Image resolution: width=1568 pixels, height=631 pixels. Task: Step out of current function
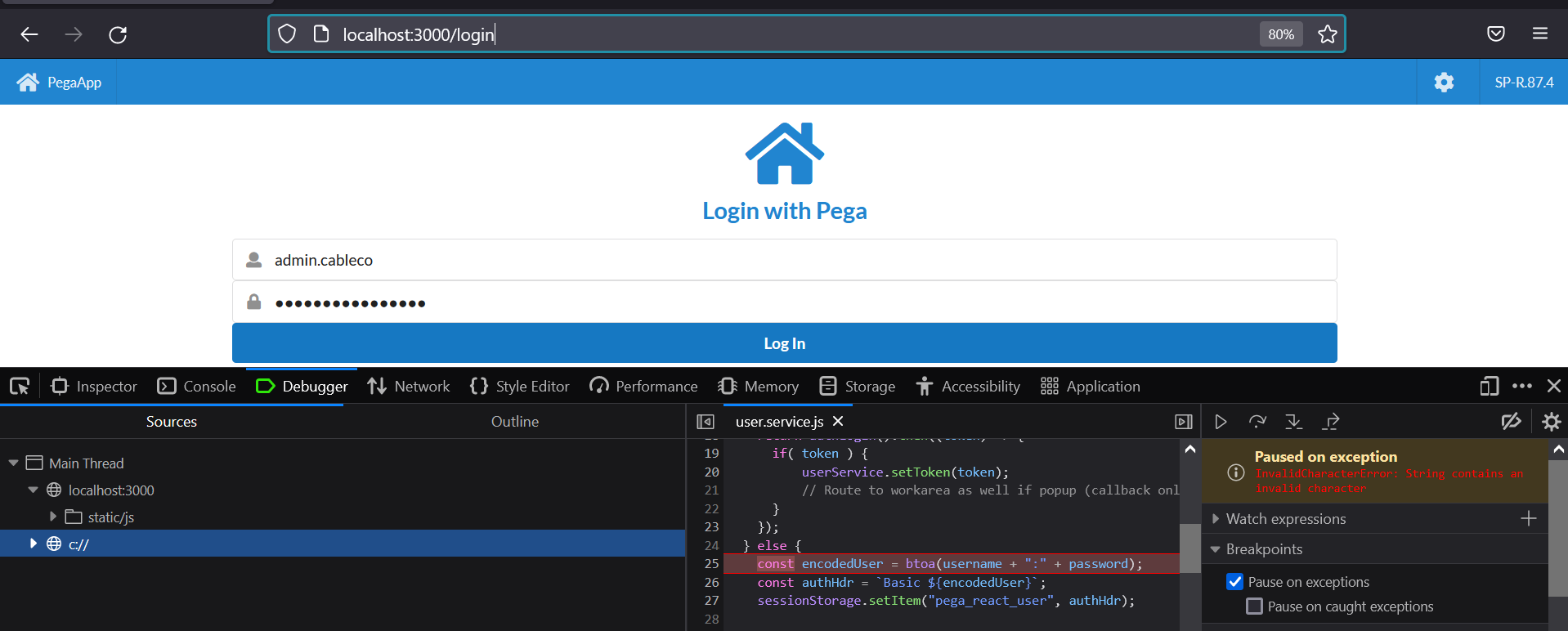pyautogui.click(x=1331, y=422)
